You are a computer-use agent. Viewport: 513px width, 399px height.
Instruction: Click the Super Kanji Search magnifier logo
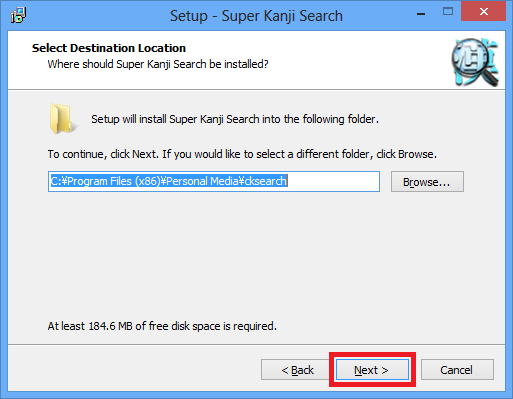click(x=475, y=62)
